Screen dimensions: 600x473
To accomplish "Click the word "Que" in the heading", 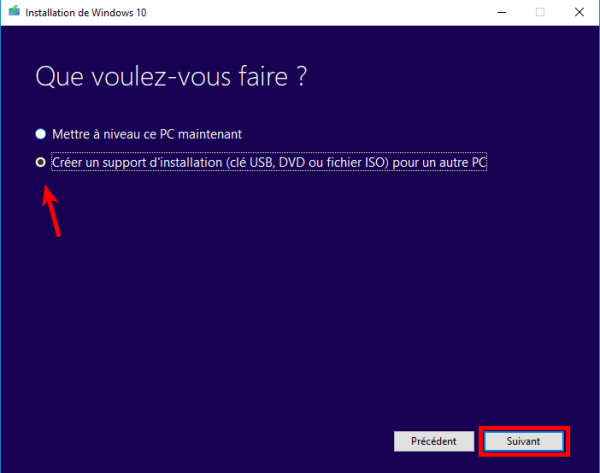I will pyautogui.click(x=57, y=78).
